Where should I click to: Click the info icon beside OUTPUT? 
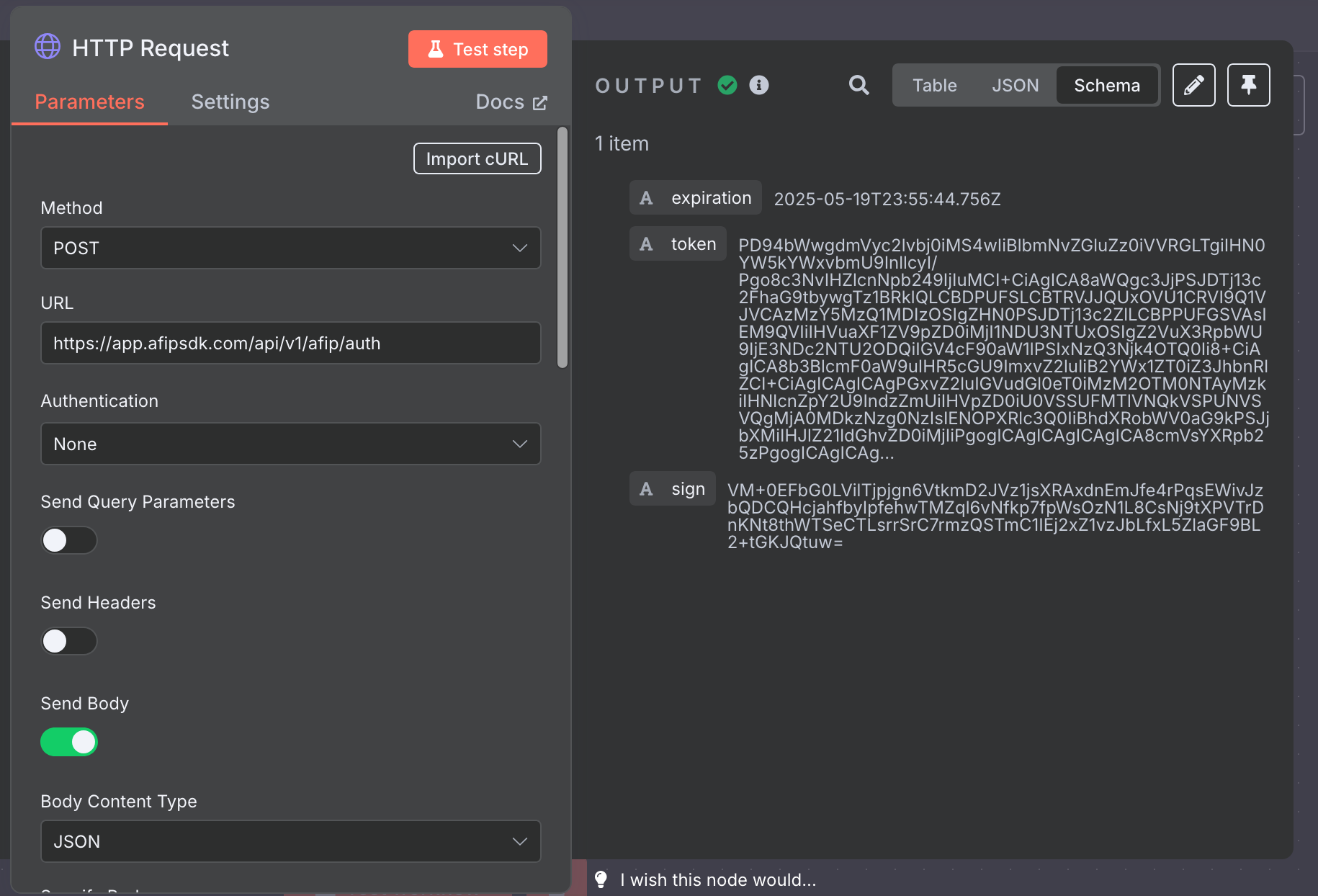click(759, 85)
